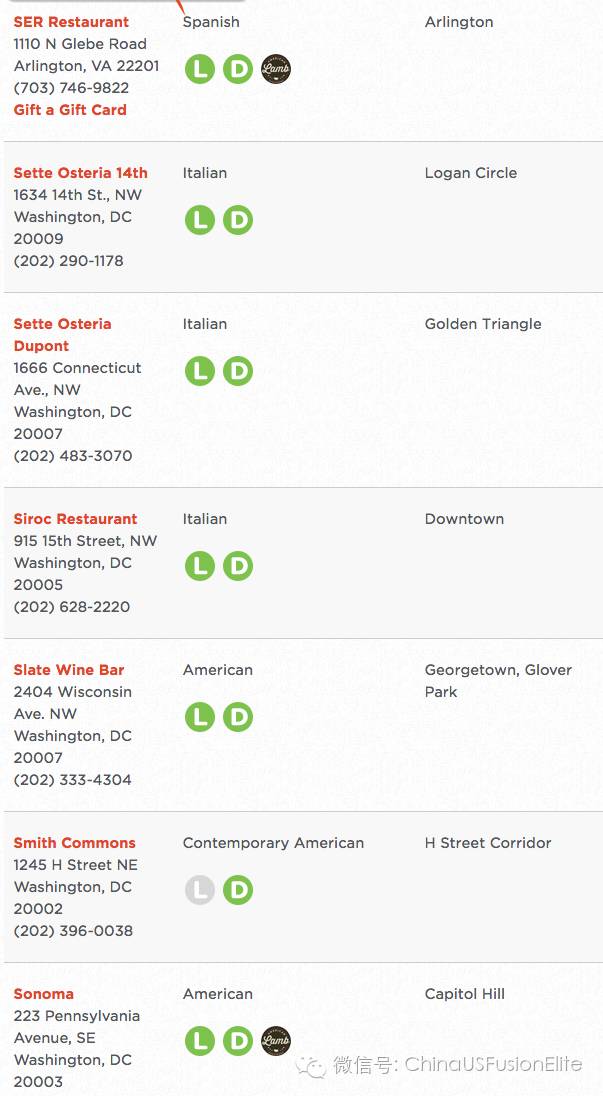Open the Sonoma restaurant link

43,994
